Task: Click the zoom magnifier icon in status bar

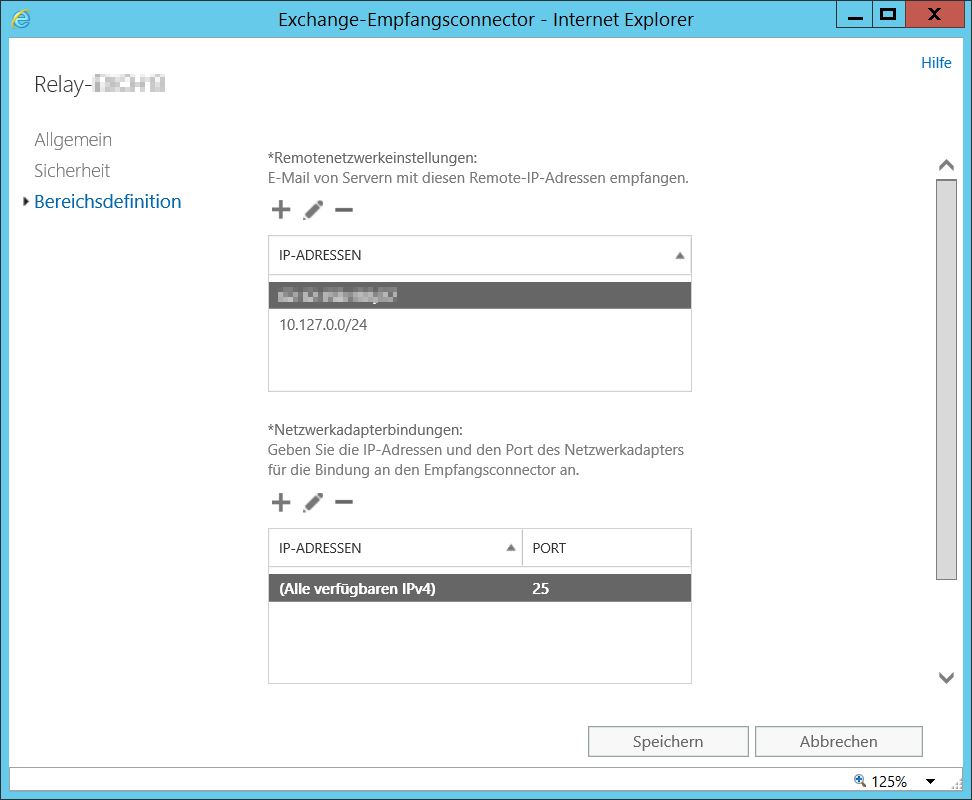Action: point(859,781)
